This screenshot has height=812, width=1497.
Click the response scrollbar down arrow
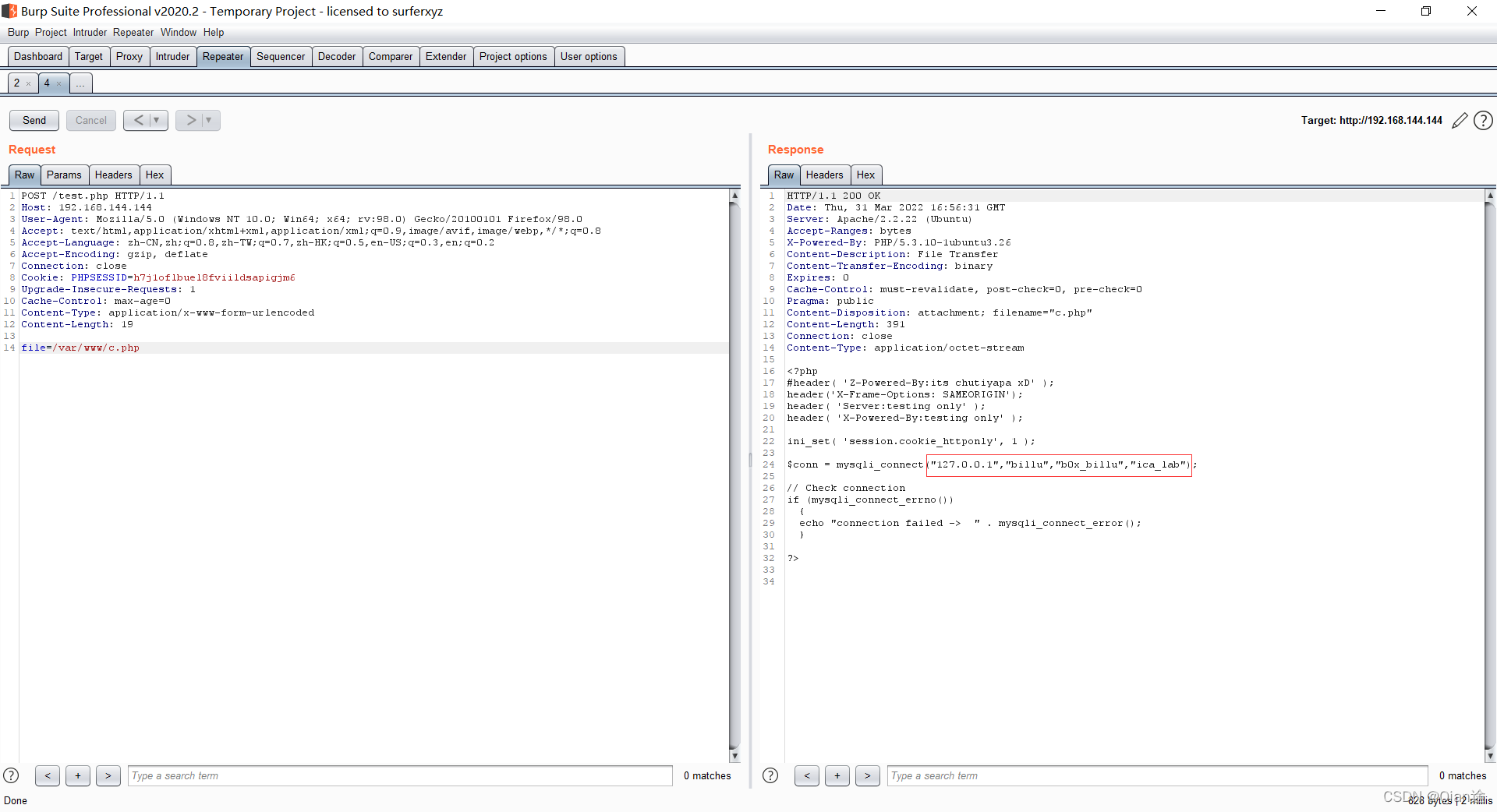click(1490, 756)
